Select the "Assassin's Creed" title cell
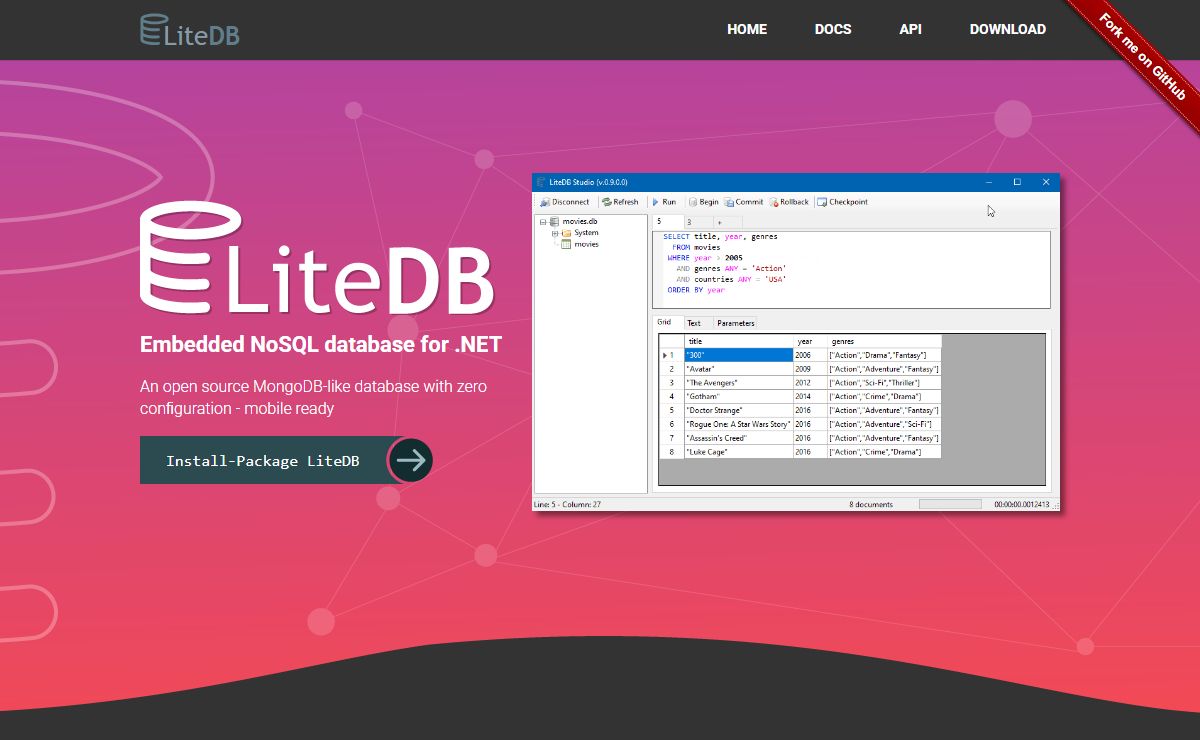Viewport: 1200px width, 740px height. (738, 438)
